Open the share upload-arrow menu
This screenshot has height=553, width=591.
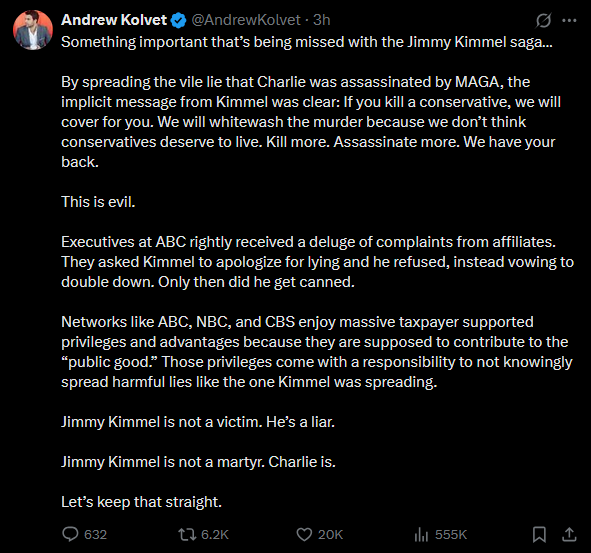(x=569, y=534)
